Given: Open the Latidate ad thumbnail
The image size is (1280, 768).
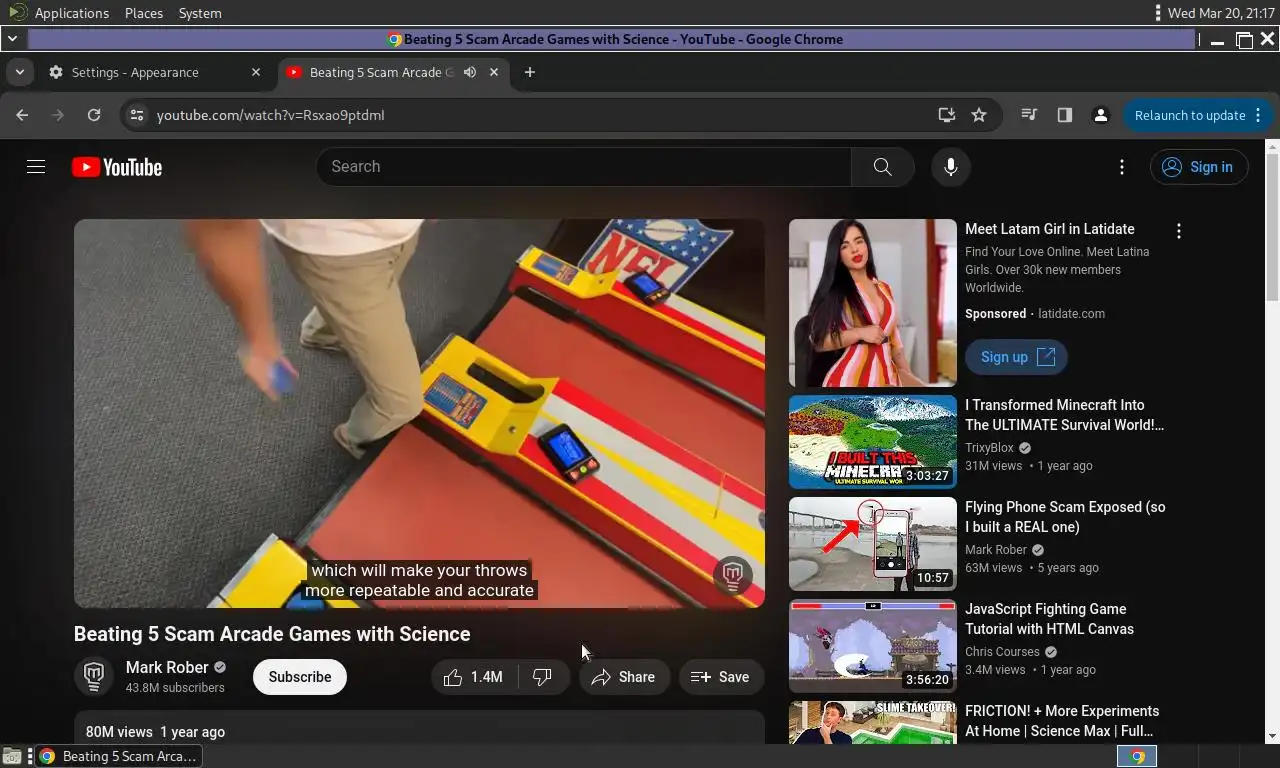Looking at the screenshot, I should pos(872,303).
